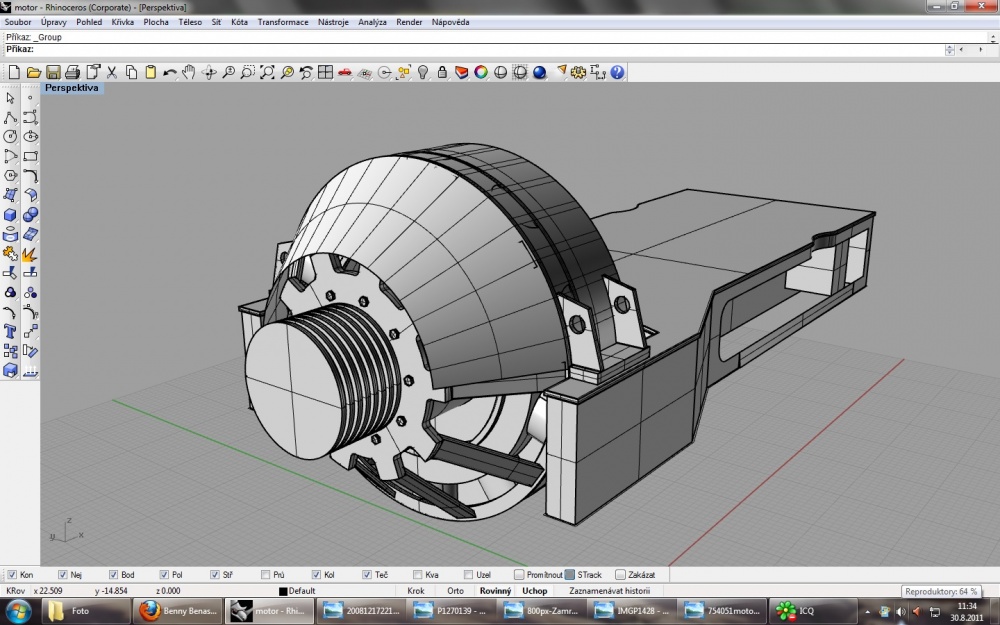Select the Circle drawing tool
Screen dimensions: 1000x625
[x=10, y=136]
